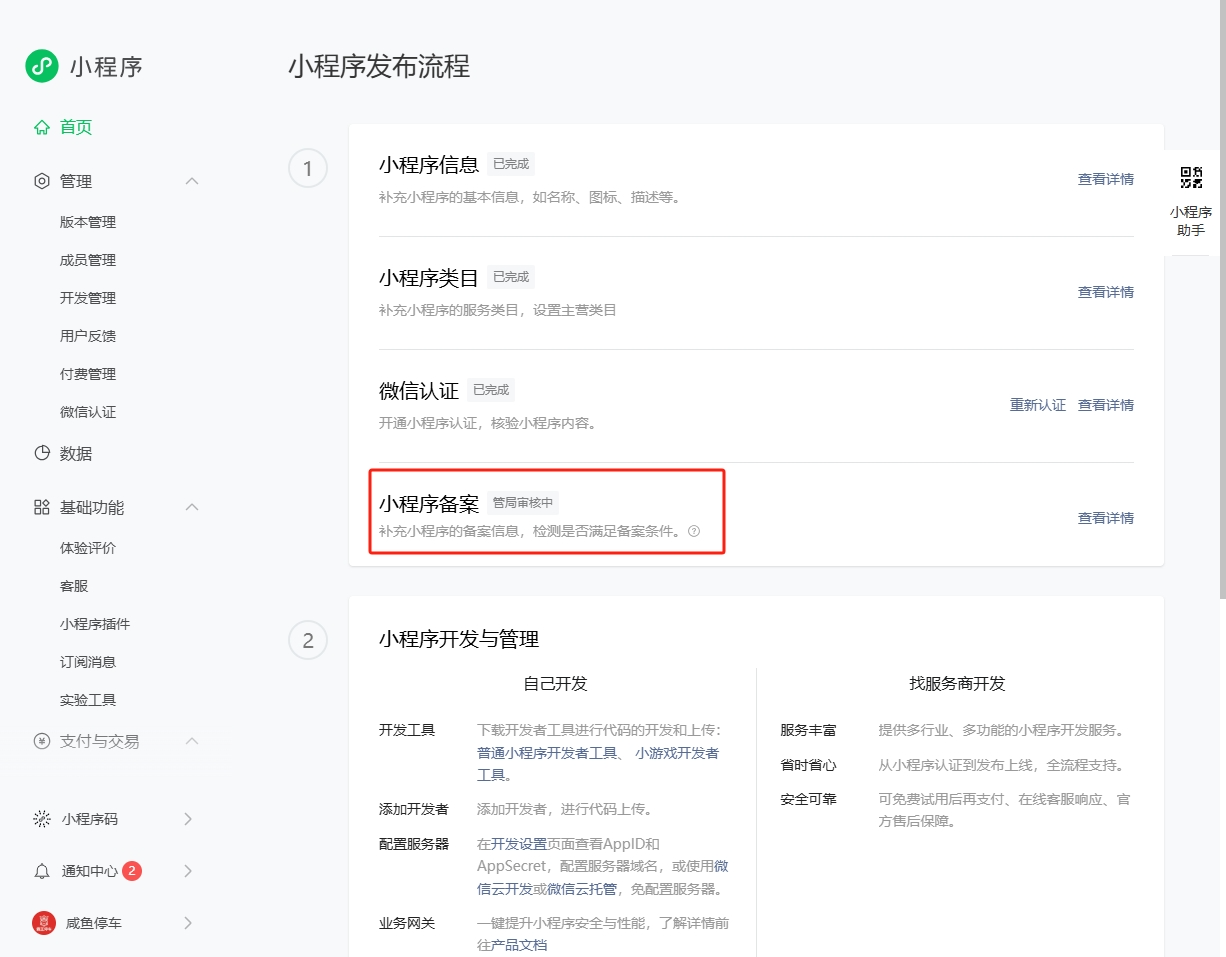This screenshot has width=1226, height=957.
Task: Click the pie chart icon beside 数据
Action: (x=42, y=453)
